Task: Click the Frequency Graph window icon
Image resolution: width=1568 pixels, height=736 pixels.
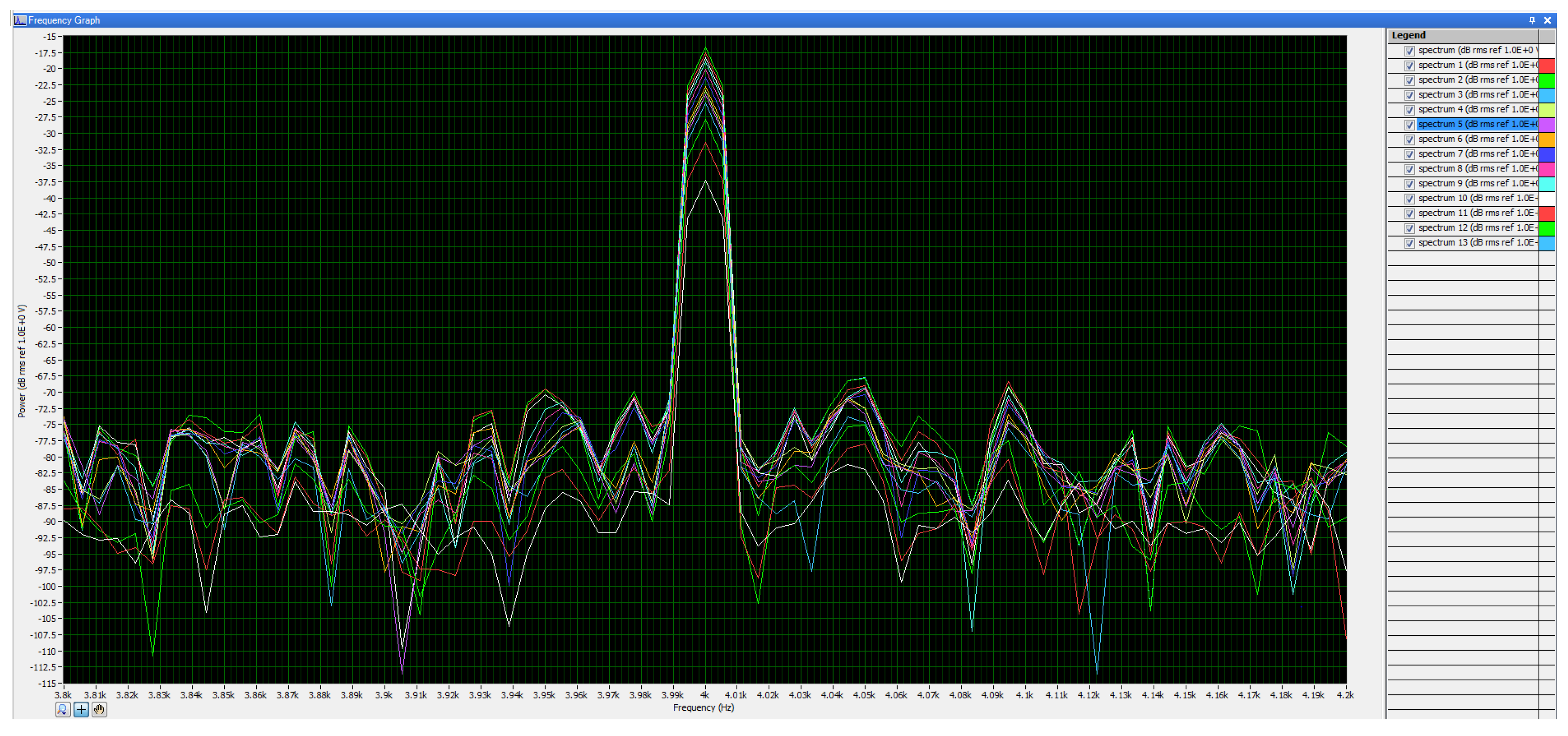Action: [20, 20]
